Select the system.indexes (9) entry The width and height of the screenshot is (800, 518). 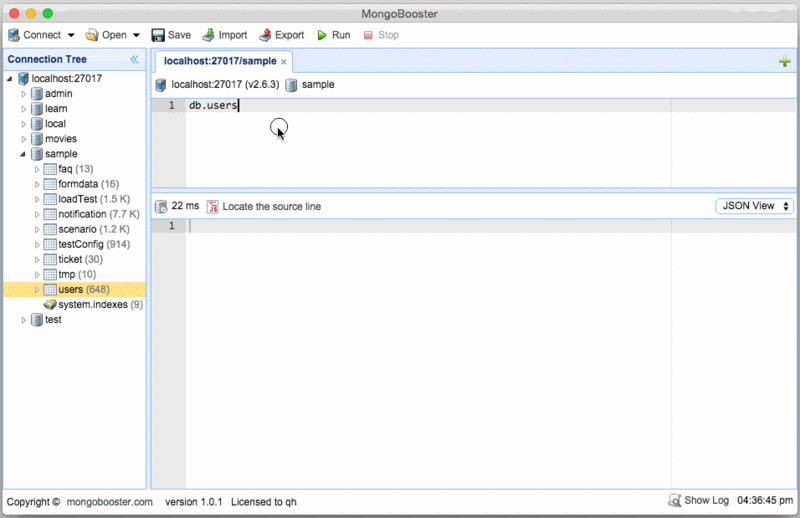(x=101, y=305)
